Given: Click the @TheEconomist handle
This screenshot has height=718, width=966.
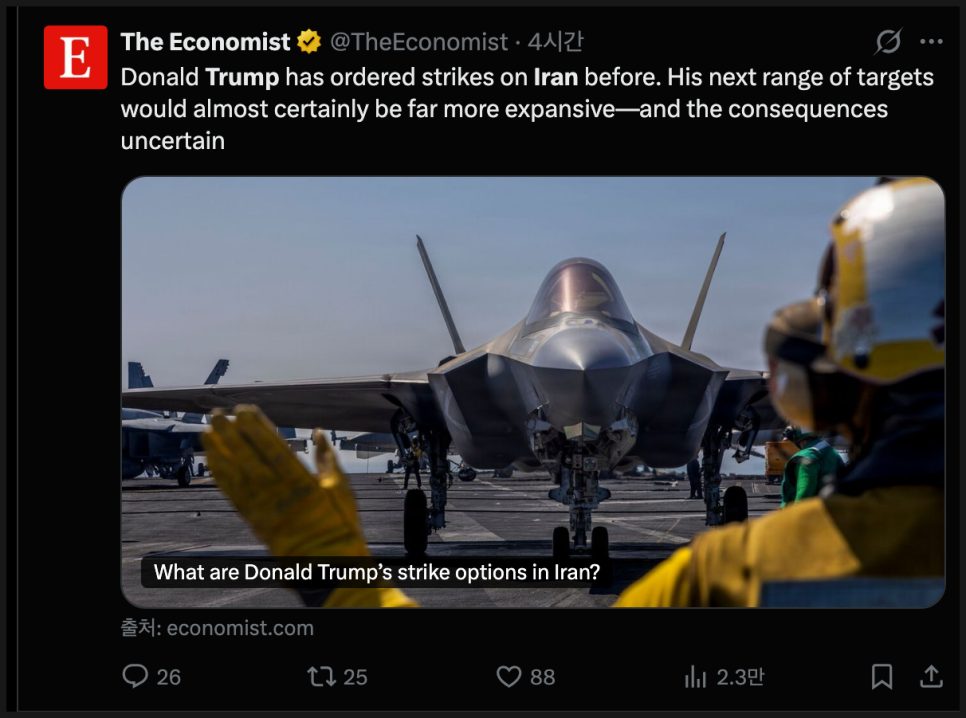Looking at the screenshot, I should (x=419, y=42).
